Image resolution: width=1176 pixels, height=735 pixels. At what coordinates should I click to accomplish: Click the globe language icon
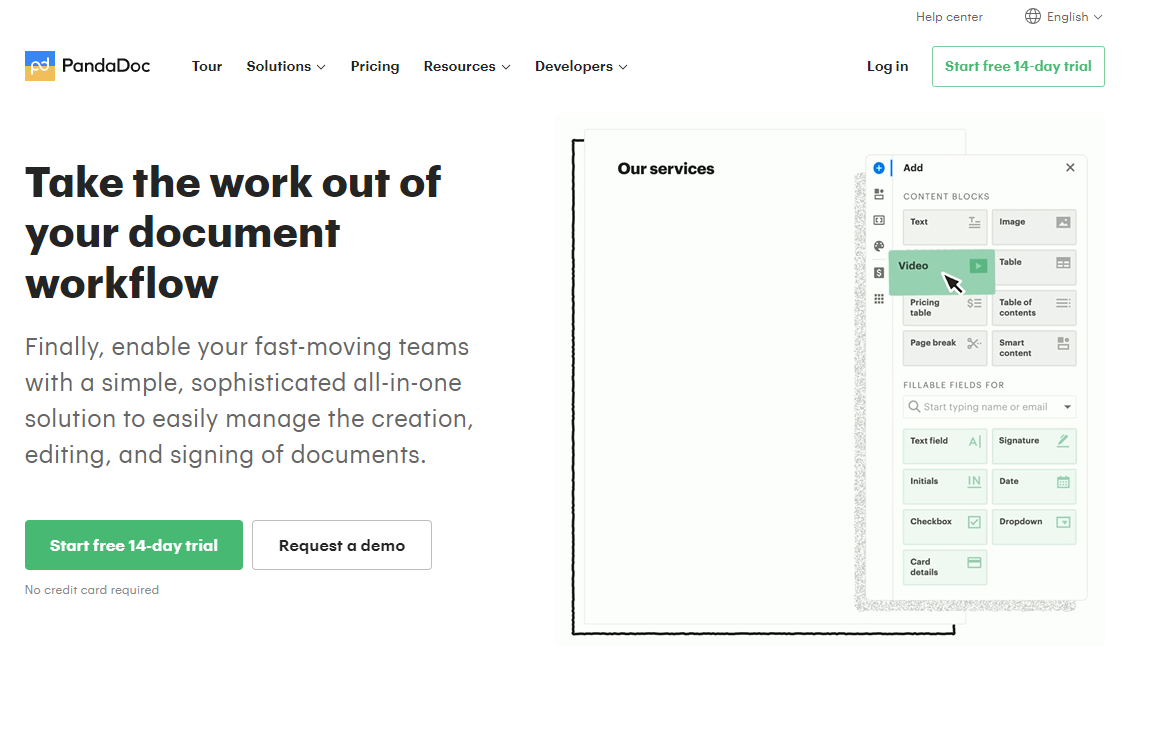pyautogui.click(x=1033, y=16)
